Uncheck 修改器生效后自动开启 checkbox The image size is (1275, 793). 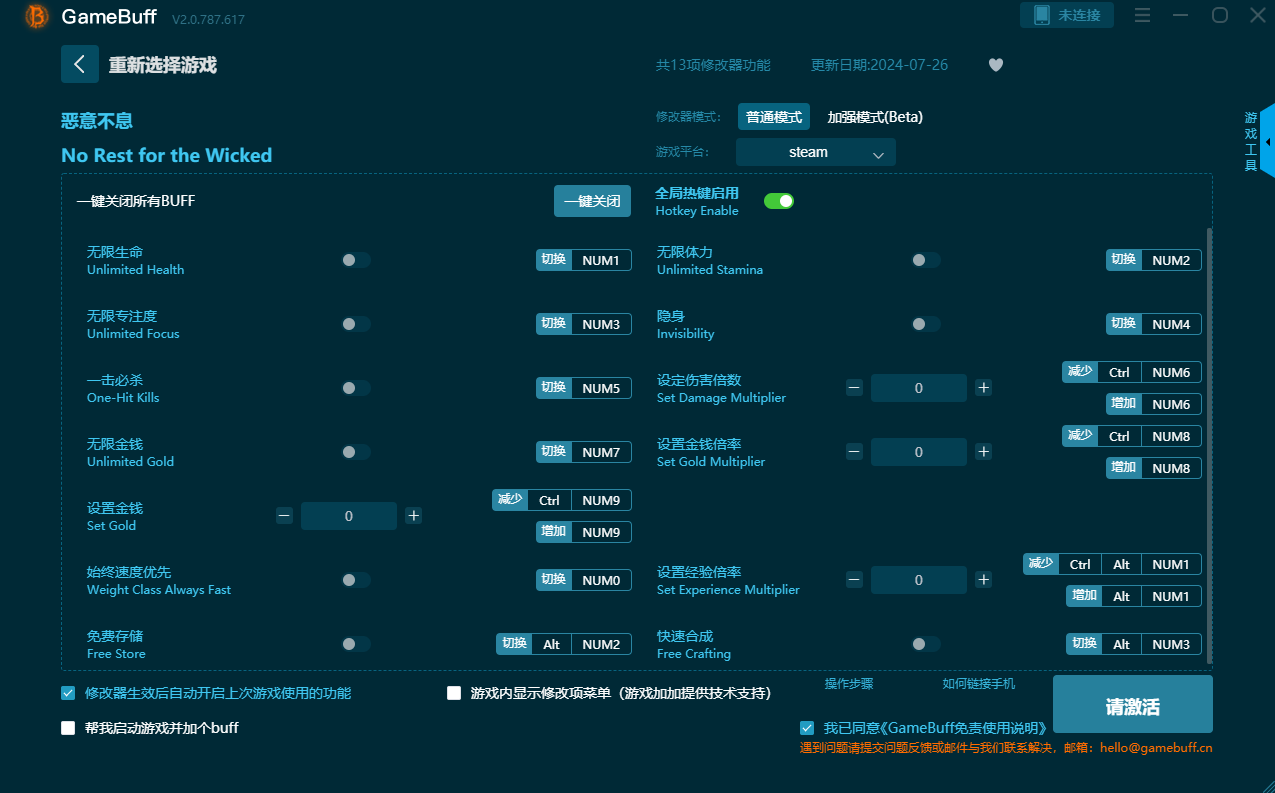coord(68,693)
